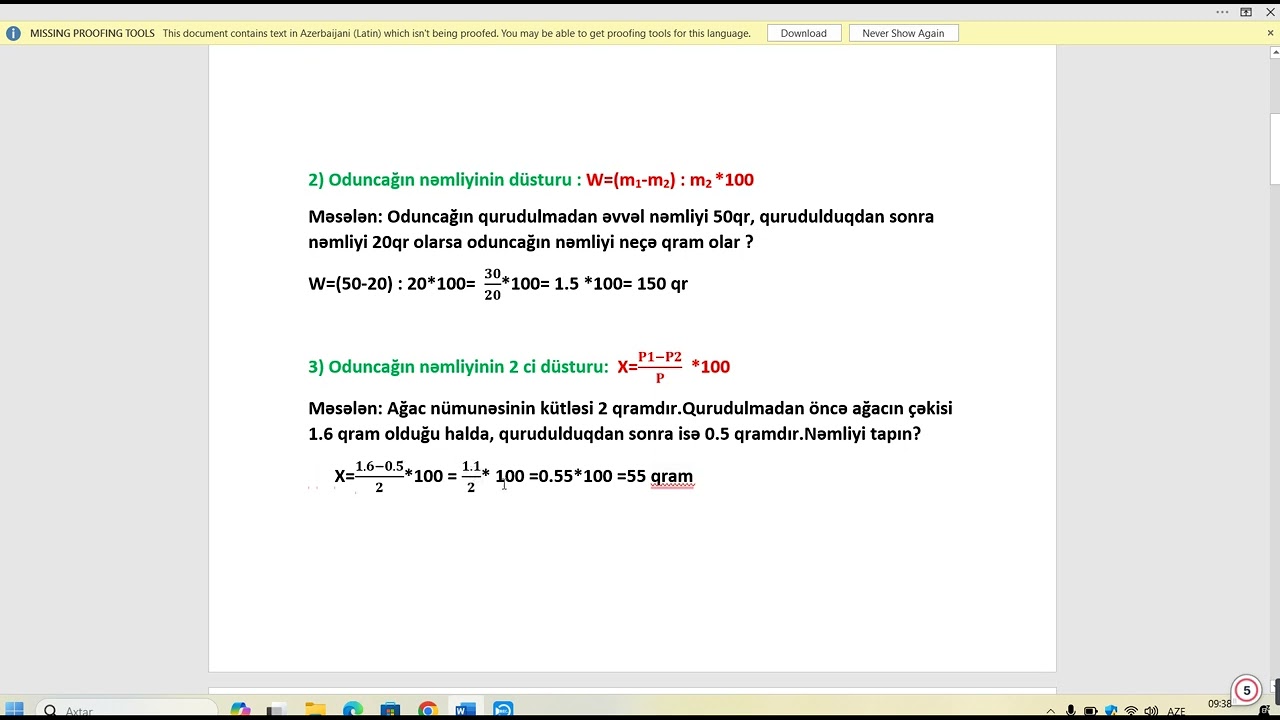
Task: Open the blue app next to Word in taskbar
Action: [503, 710]
